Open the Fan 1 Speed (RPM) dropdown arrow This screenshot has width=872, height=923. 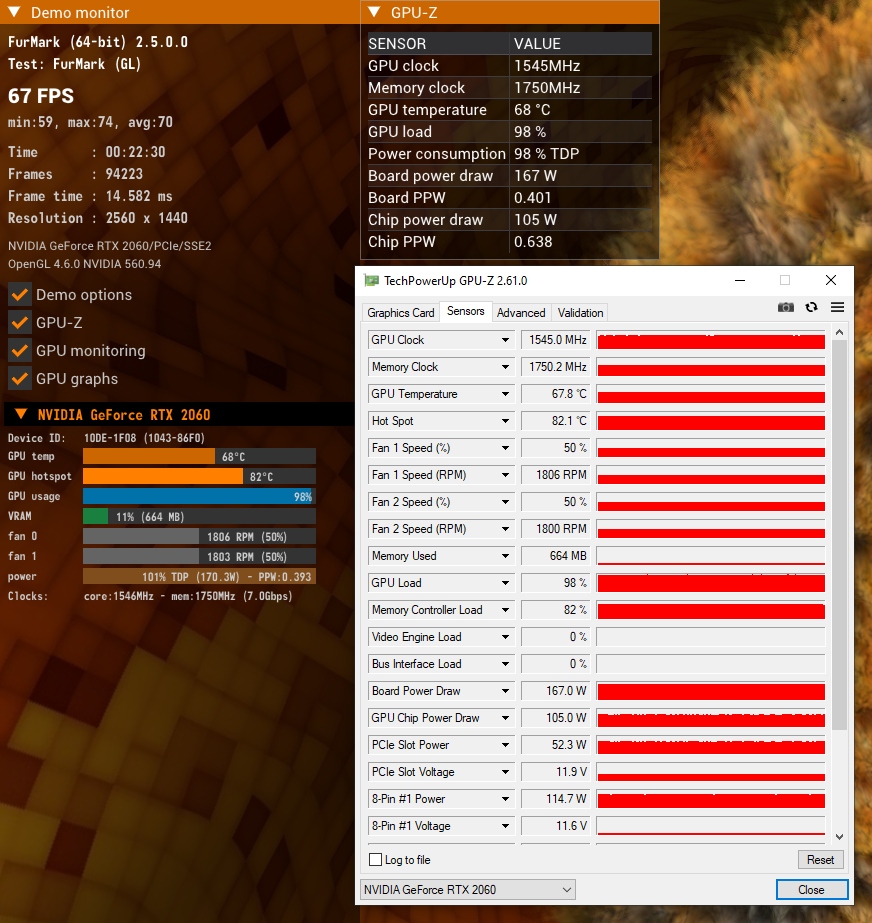pyautogui.click(x=505, y=475)
